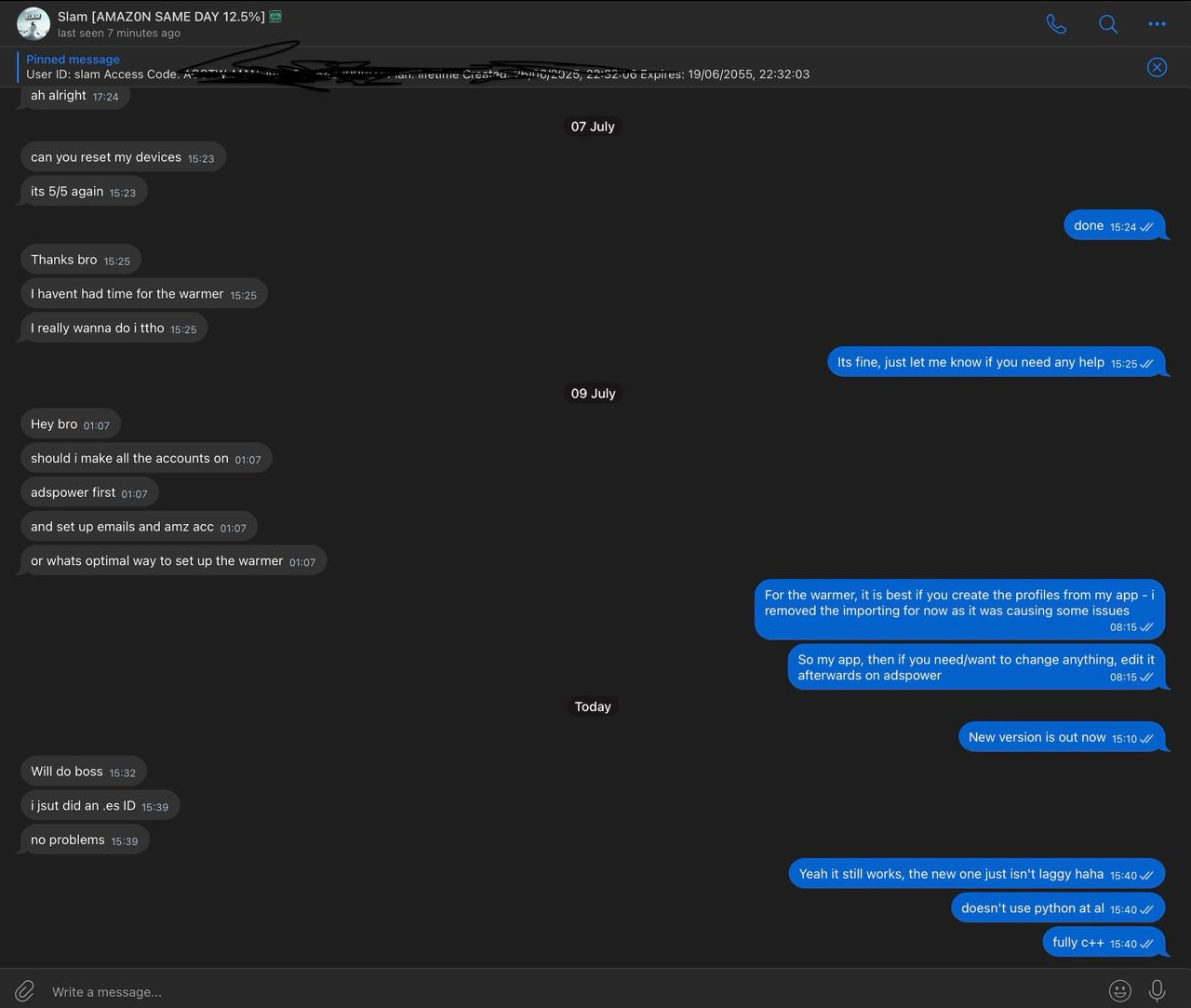Select the 07 July date separator
The width and height of the screenshot is (1191, 1008).
(x=593, y=127)
